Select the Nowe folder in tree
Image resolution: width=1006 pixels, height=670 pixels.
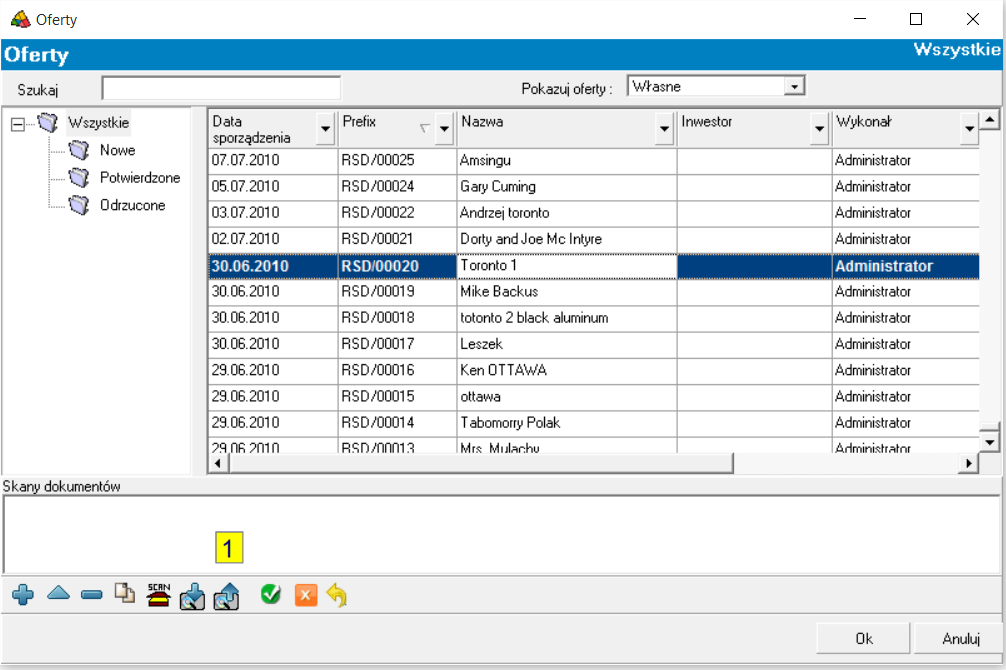pyautogui.click(x=117, y=150)
